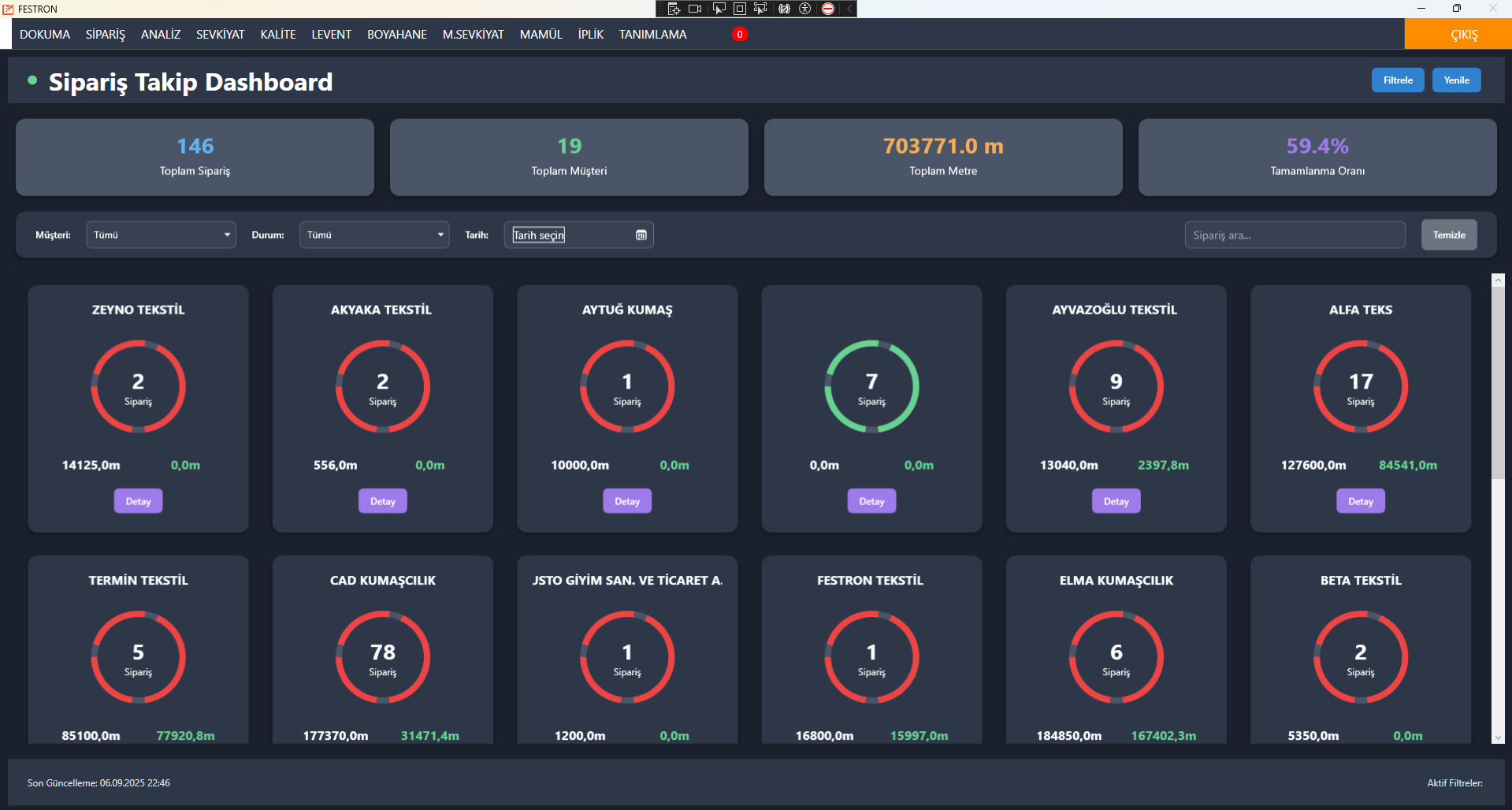Open Detay for ZEYNO TEKSTİL card
The width and height of the screenshot is (1512, 810).
(x=138, y=501)
